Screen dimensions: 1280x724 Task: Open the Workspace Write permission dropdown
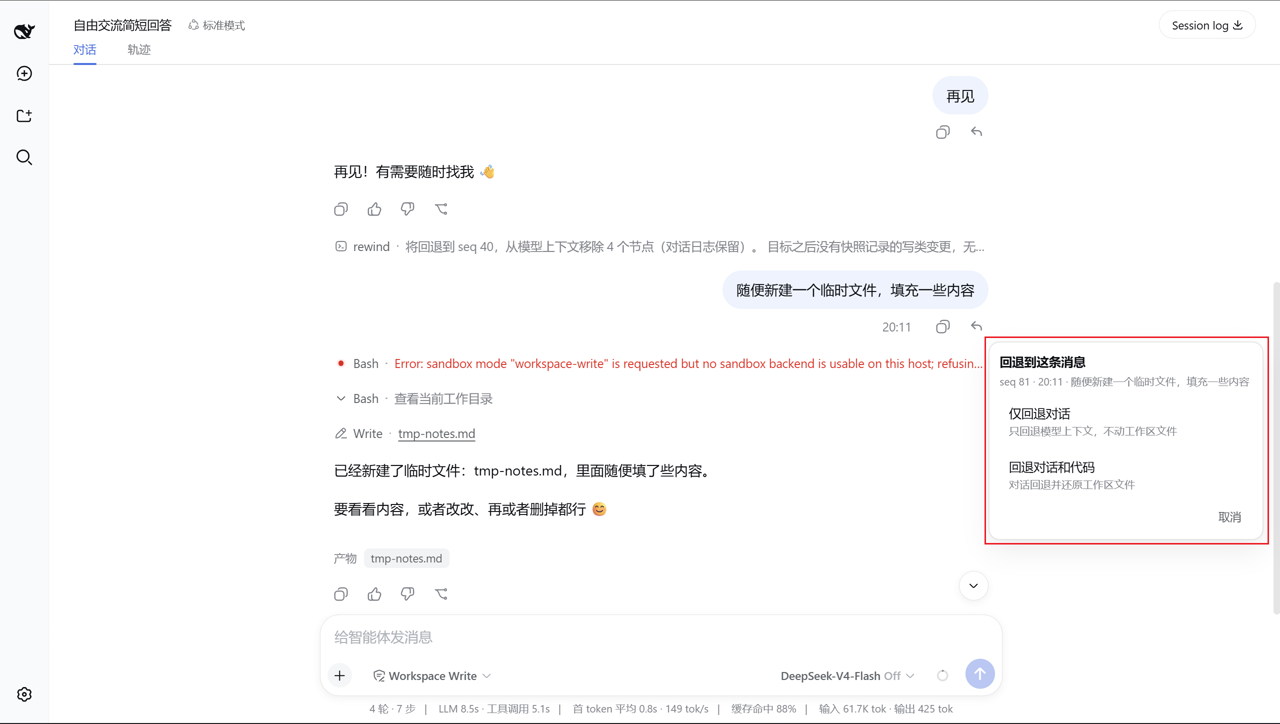(432, 676)
